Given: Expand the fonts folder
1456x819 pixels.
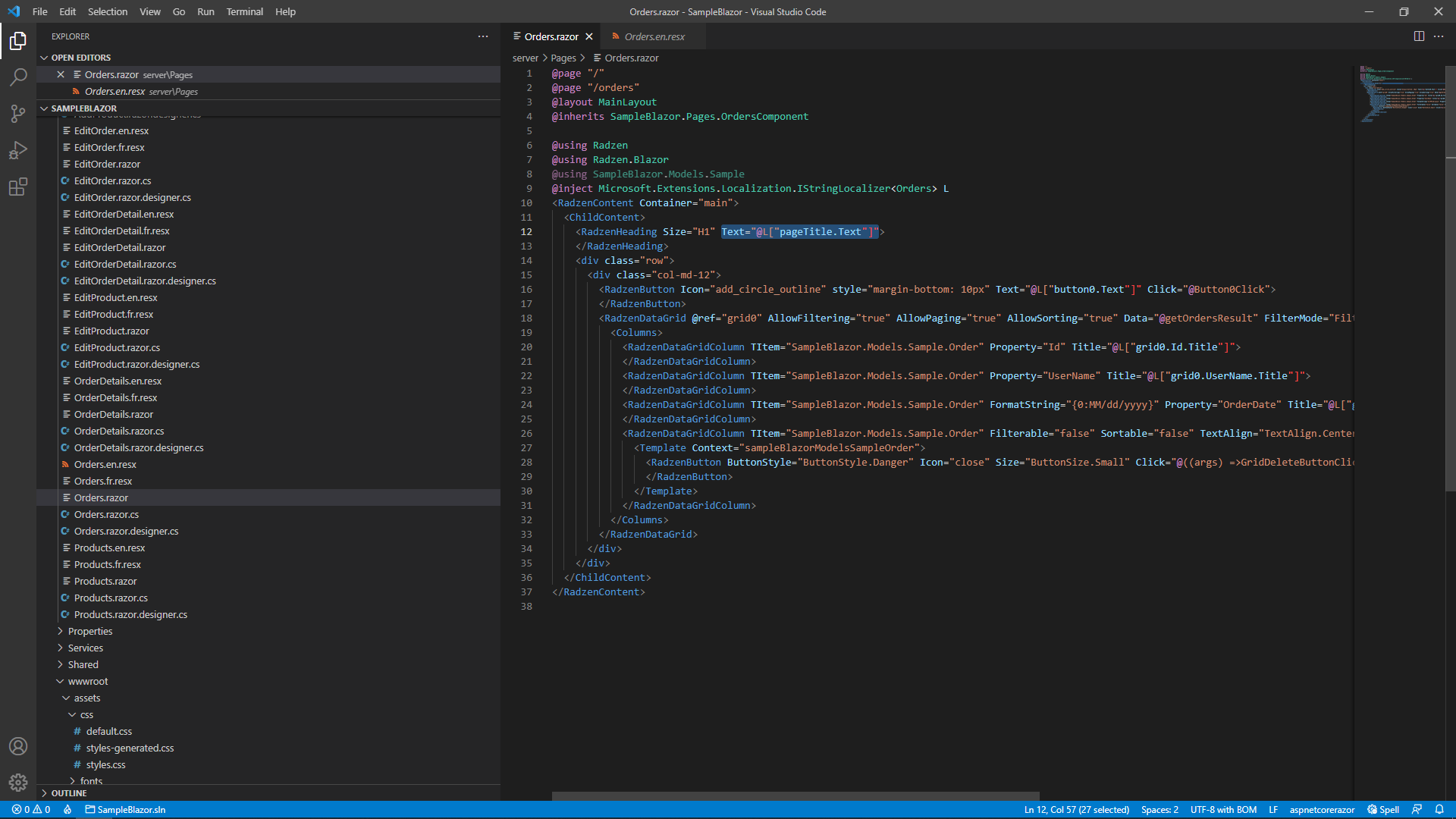Looking at the screenshot, I should click(x=91, y=780).
